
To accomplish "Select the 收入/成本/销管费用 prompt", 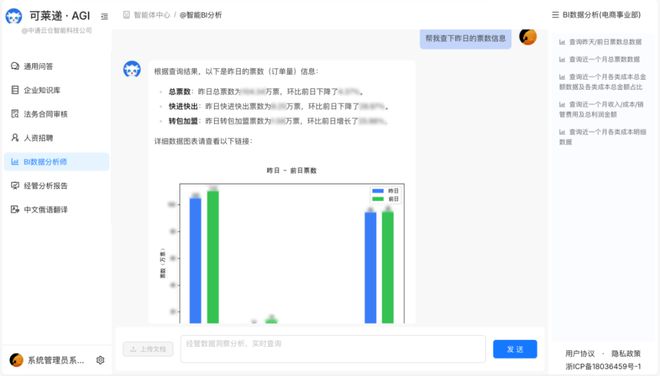I will [601, 109].
